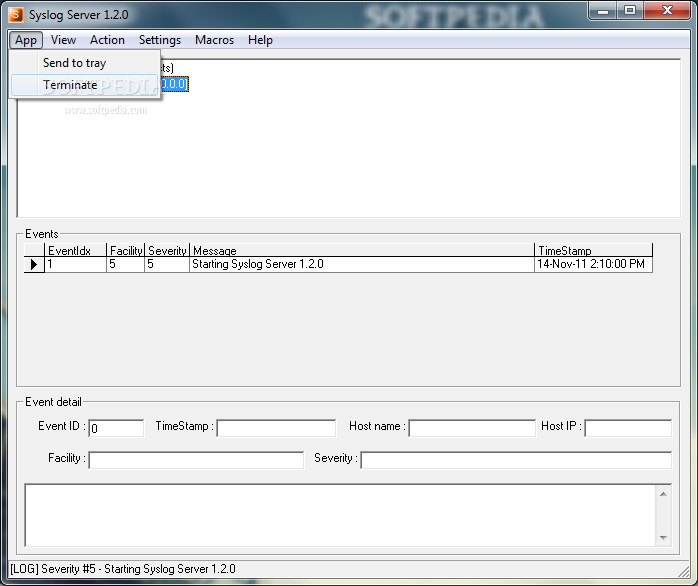The image size is (698, 586).
Task: Click the Facility field in Event detail
Action: pos(196,460)
